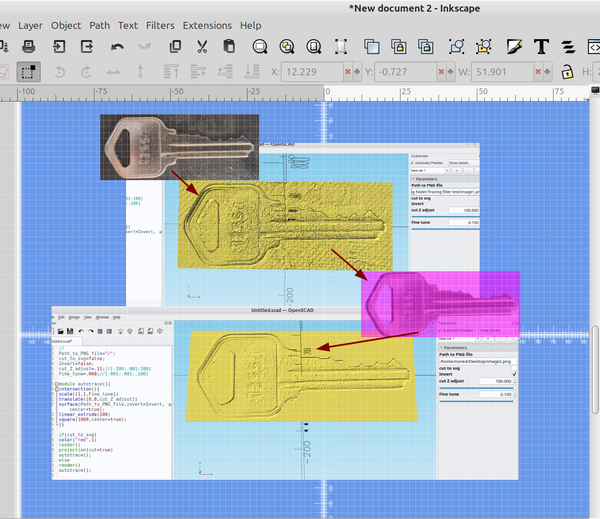
Task: Unlink clone icon with green lock
Action: click(426, 47)
